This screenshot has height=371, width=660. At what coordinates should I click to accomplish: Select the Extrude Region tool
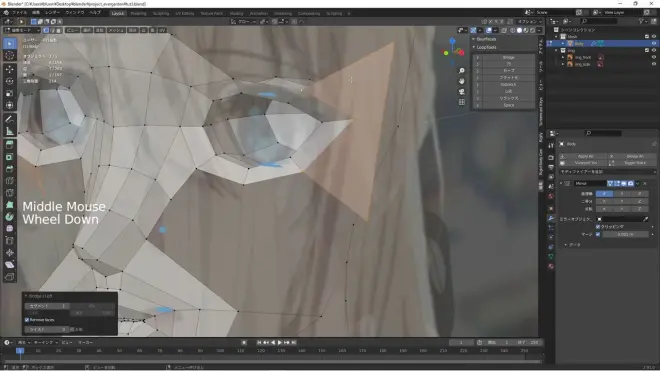coord(10,145)
